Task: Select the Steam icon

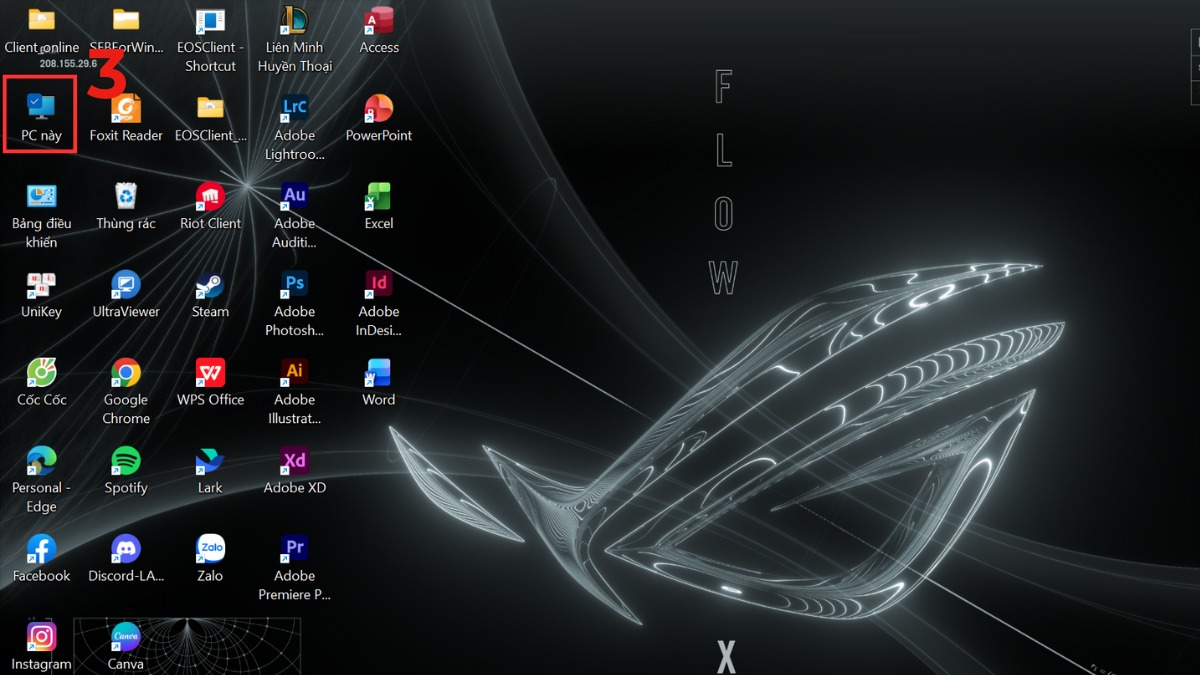Action: pyautogui.click(x=210, y=284)
